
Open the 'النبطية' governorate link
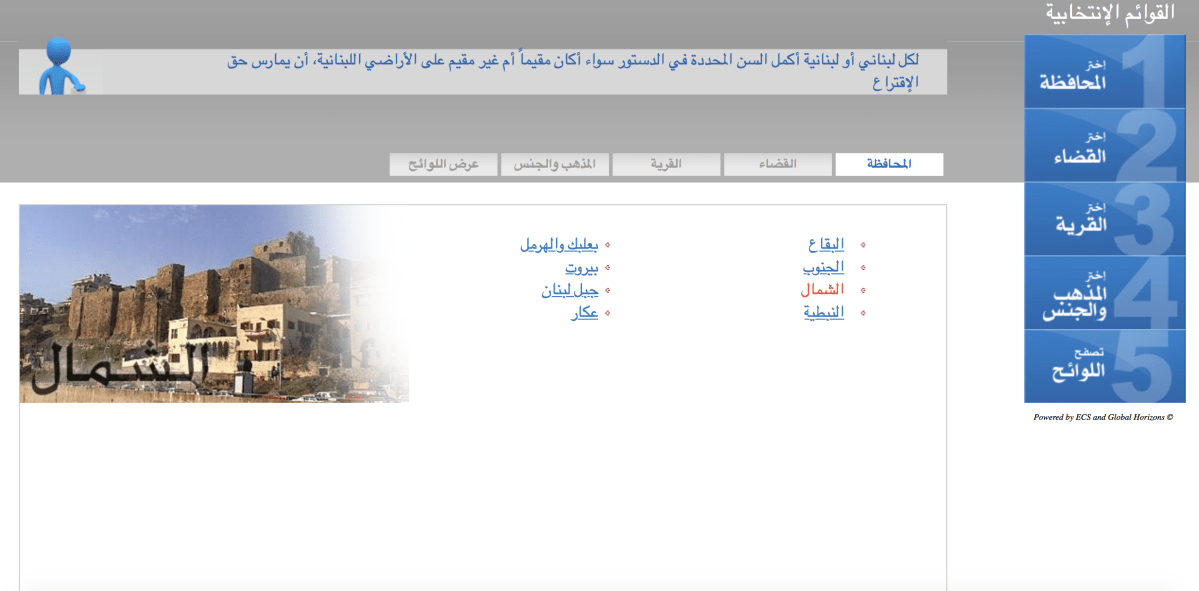[x=824, y=313]
